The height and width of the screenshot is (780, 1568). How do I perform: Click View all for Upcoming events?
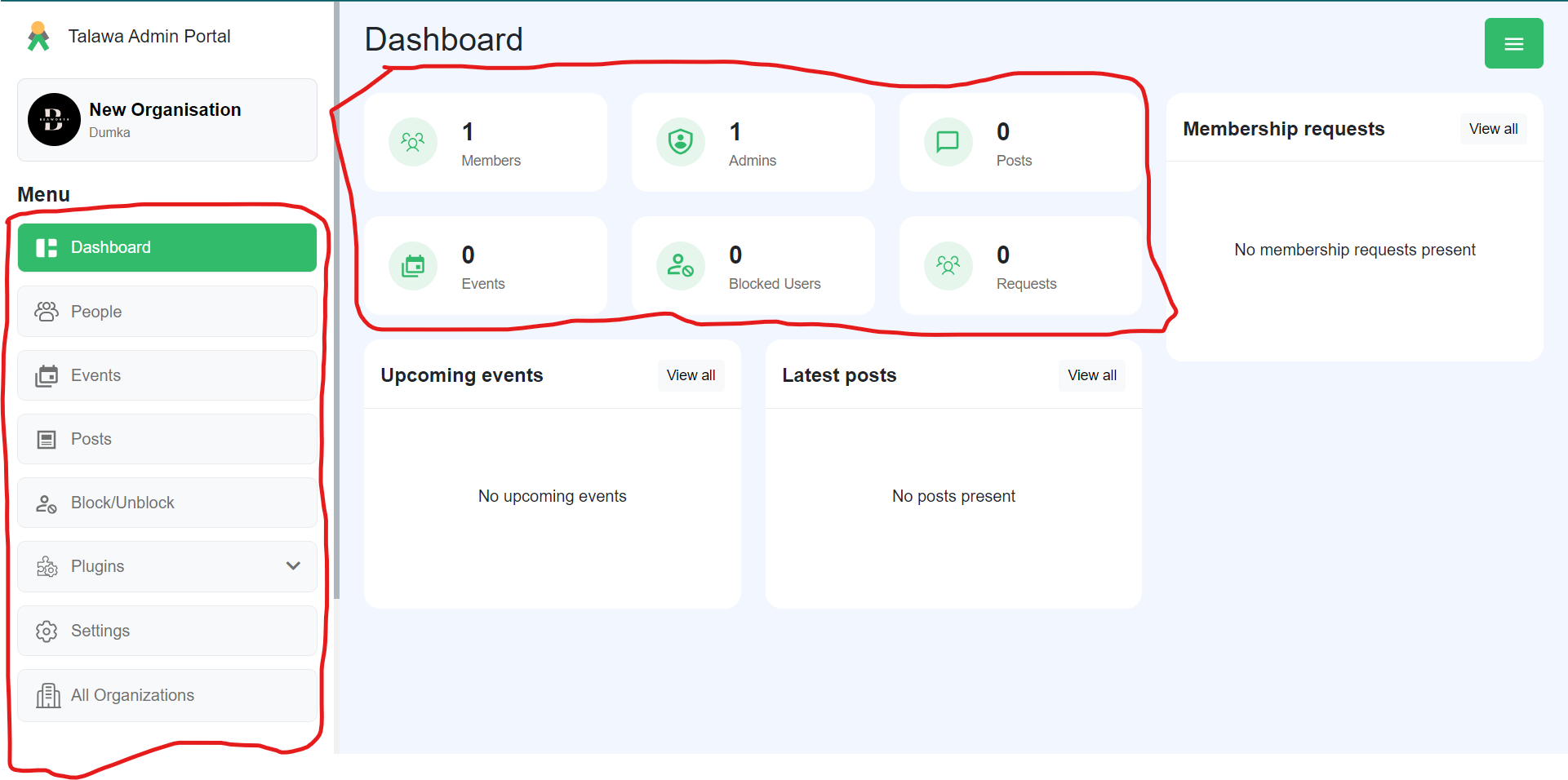point(691,374)
